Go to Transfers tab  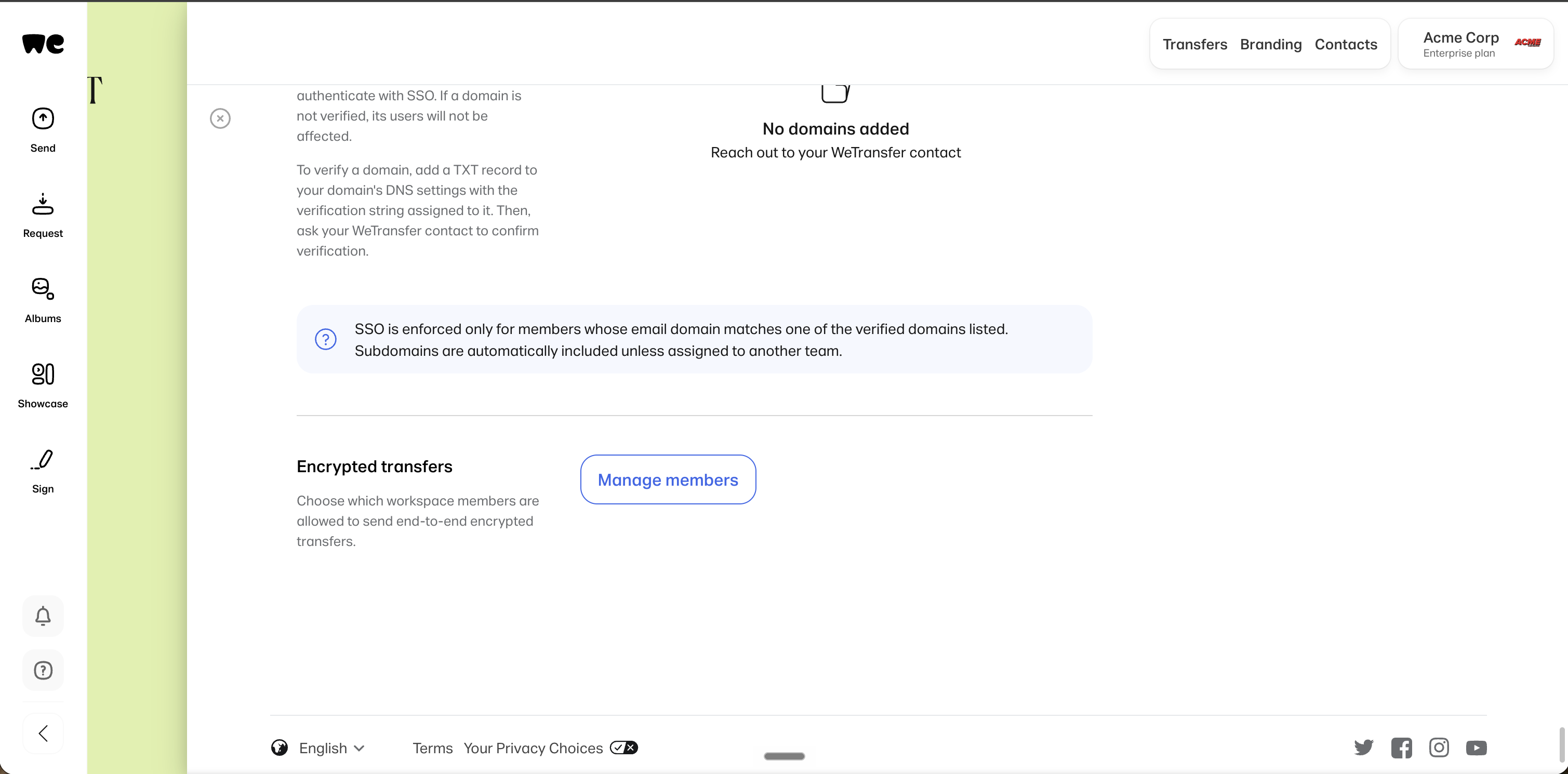click(x=1194, y=45)
